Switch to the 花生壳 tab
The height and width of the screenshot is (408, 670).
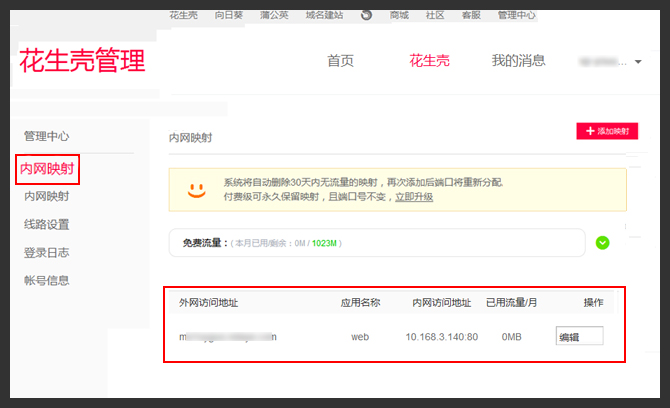coord(429,61)
